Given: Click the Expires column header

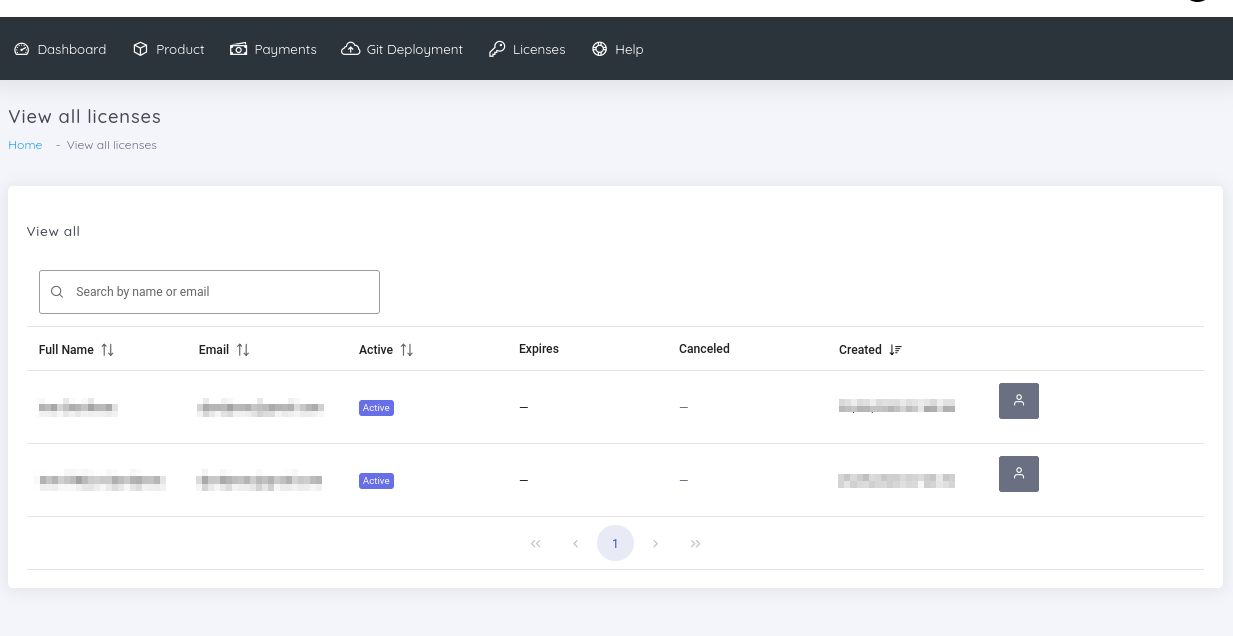Looking at the screenshot, I should coord(539,349).
